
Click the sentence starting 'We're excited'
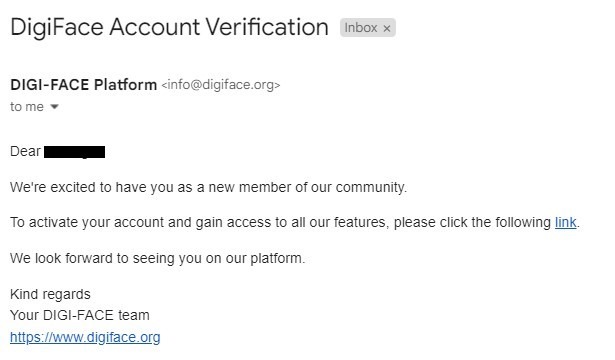[208, 187]
